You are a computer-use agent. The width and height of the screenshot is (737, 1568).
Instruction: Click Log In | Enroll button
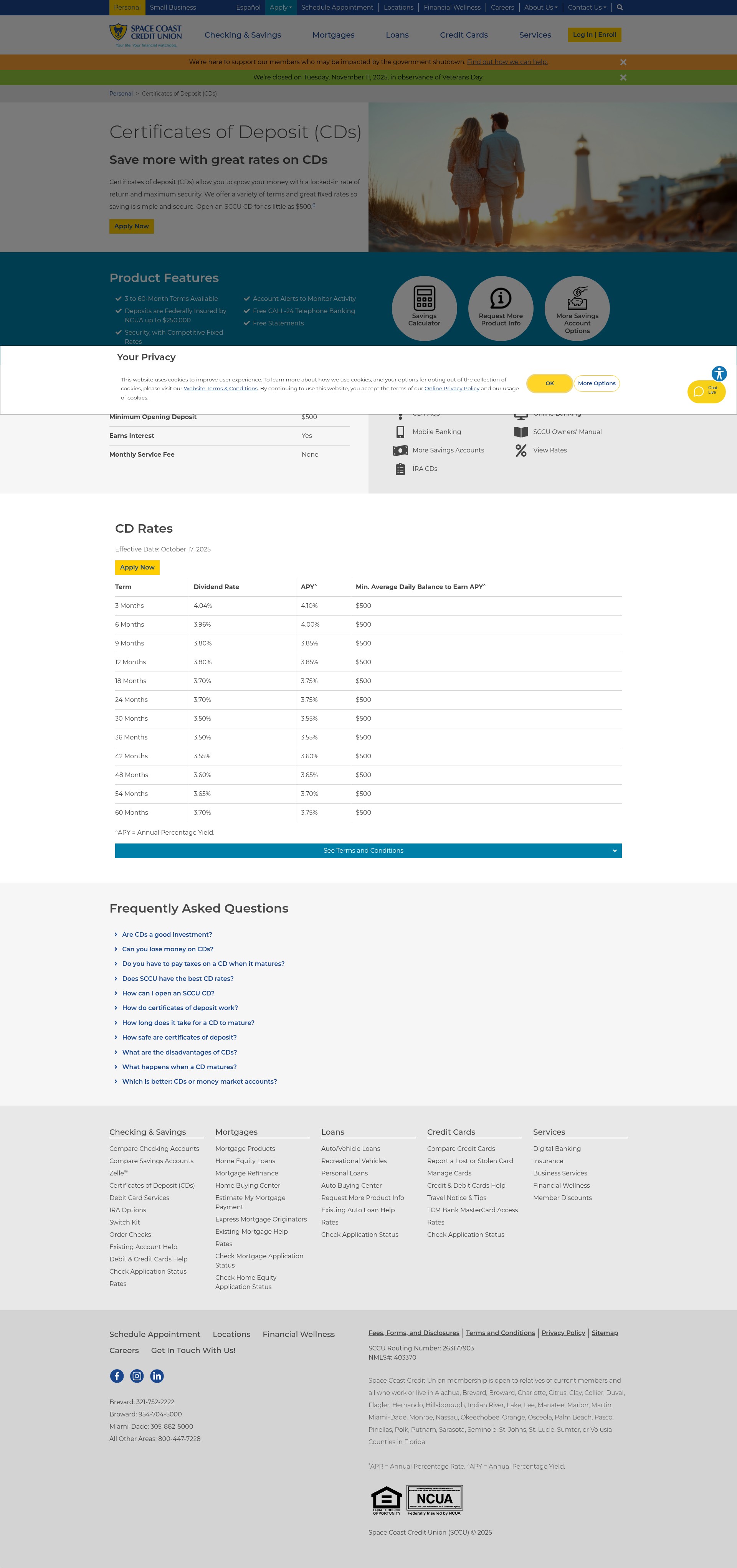pyautogui.click(x=594, y=35)
